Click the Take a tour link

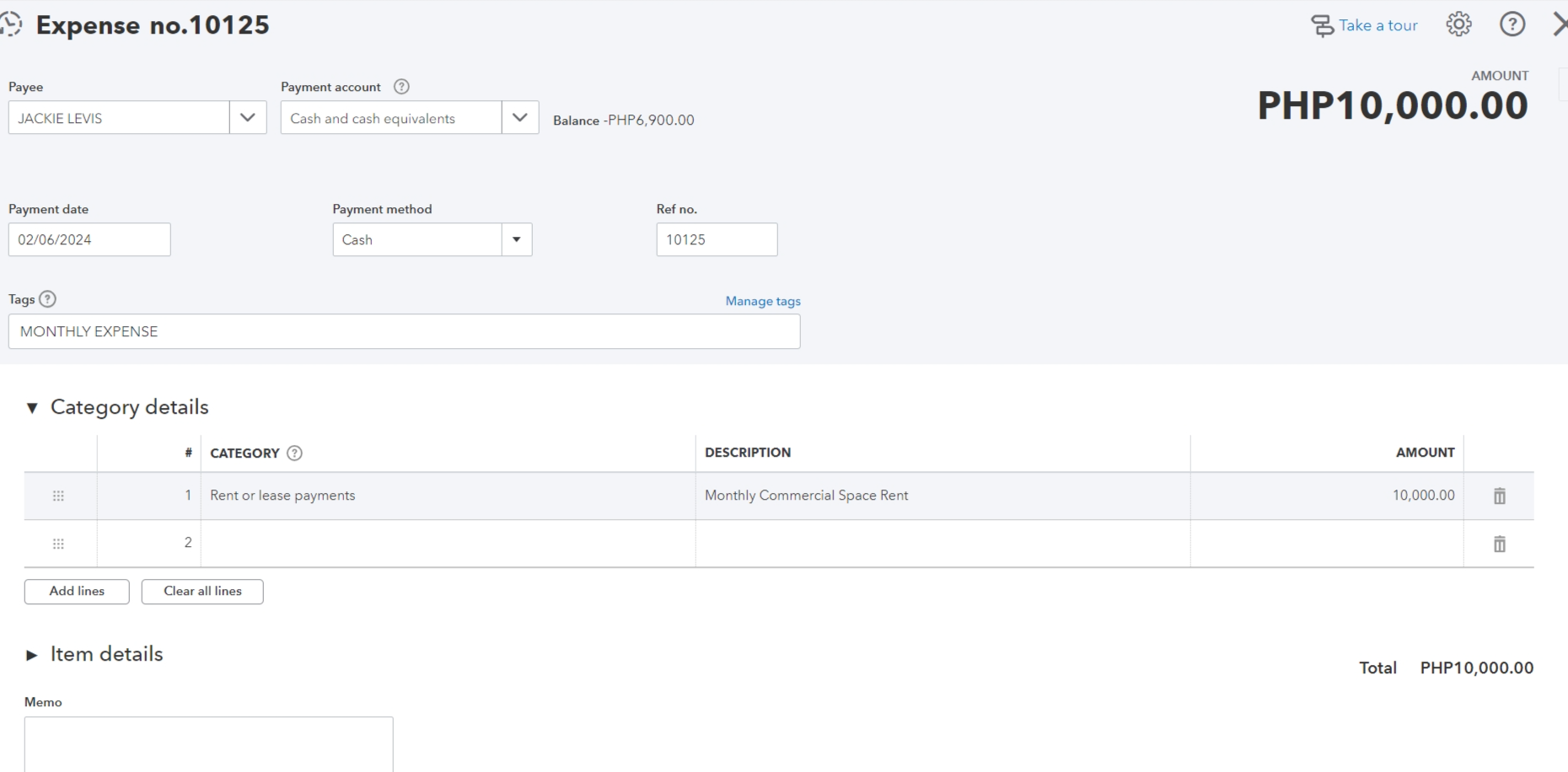pyautogui.click(x=1364, y=26)
